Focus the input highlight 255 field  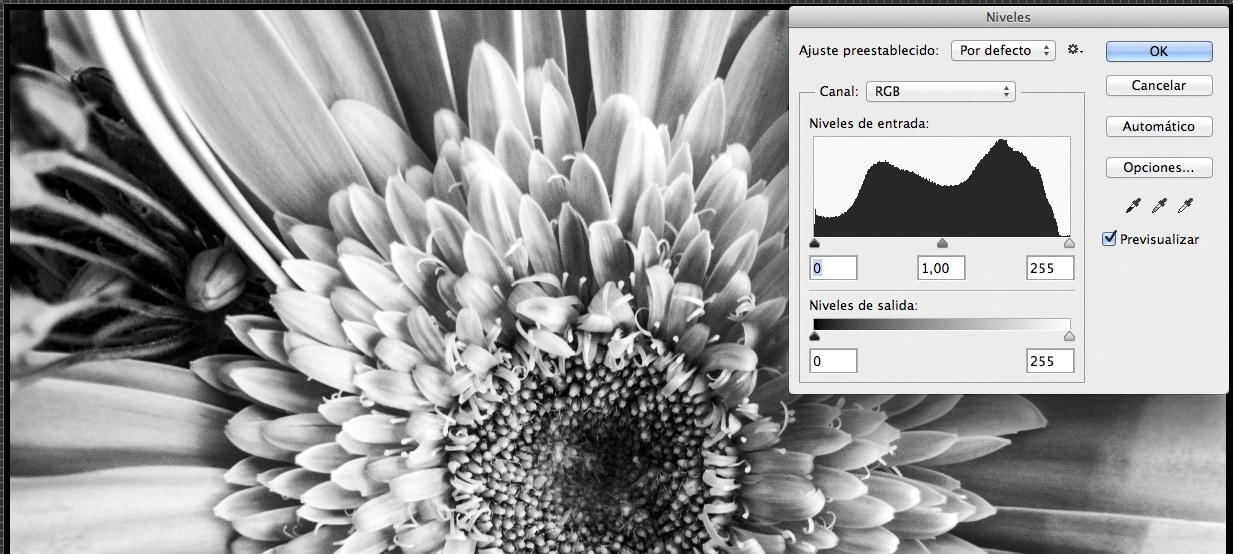click(1050, 268)
